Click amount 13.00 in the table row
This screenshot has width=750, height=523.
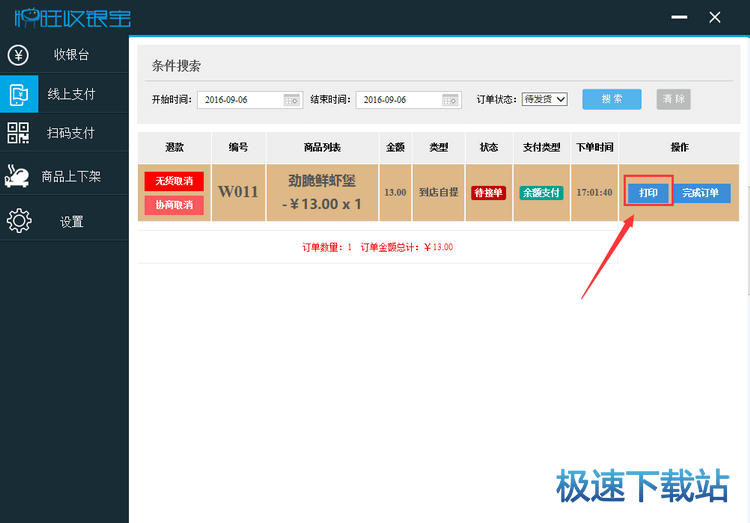click(395, 192)
